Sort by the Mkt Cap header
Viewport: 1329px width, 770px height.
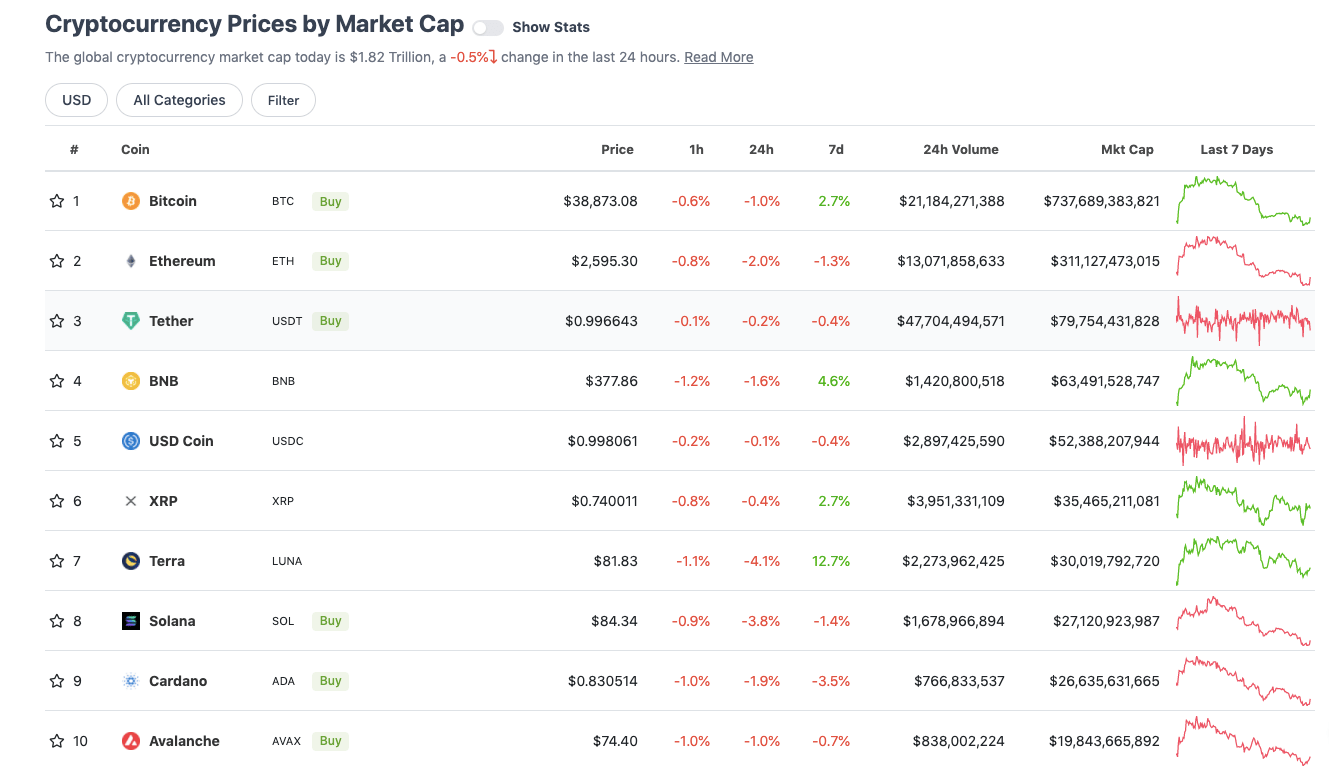coord(1127,149)
